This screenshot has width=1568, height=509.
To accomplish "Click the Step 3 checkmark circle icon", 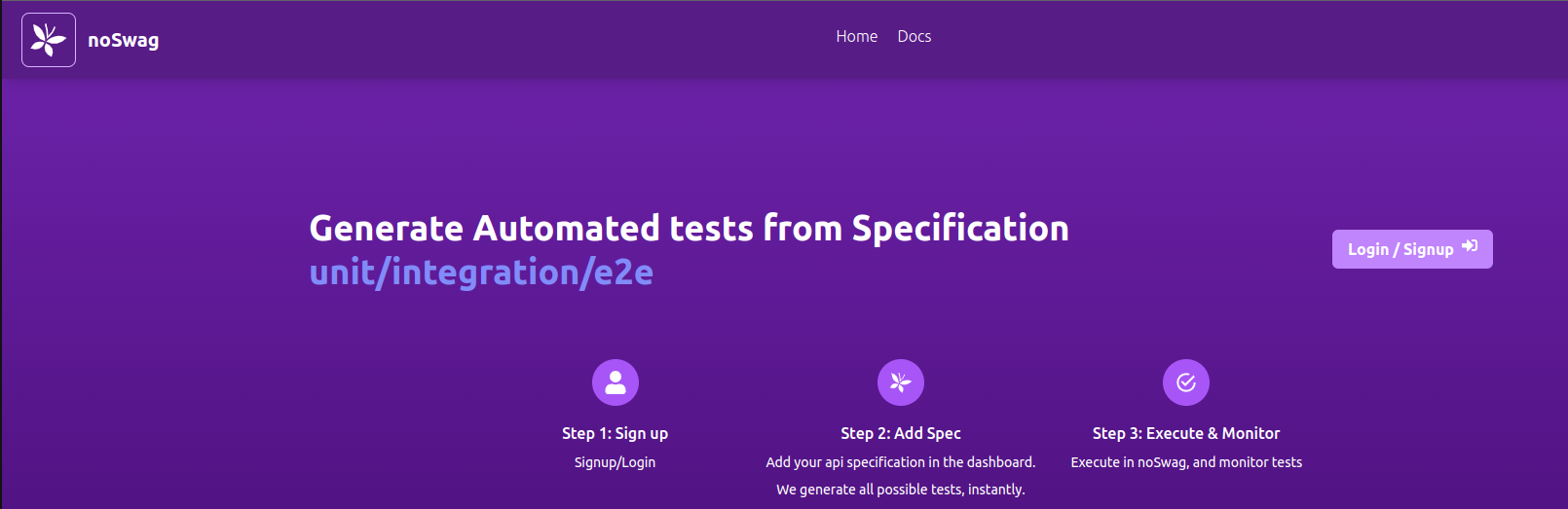I will point(1186,382).
